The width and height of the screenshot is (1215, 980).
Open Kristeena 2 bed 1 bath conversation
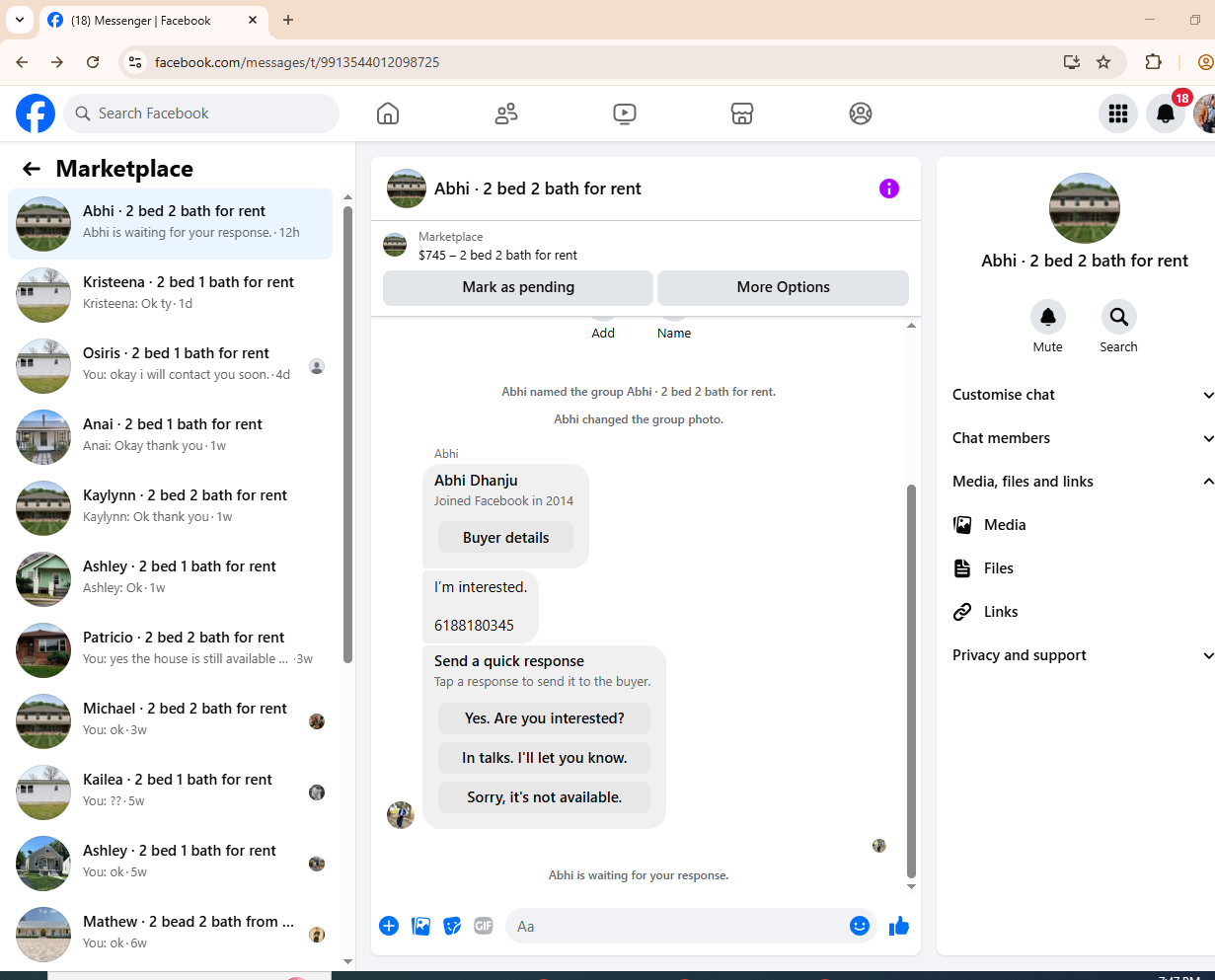[x=171, y=295]
